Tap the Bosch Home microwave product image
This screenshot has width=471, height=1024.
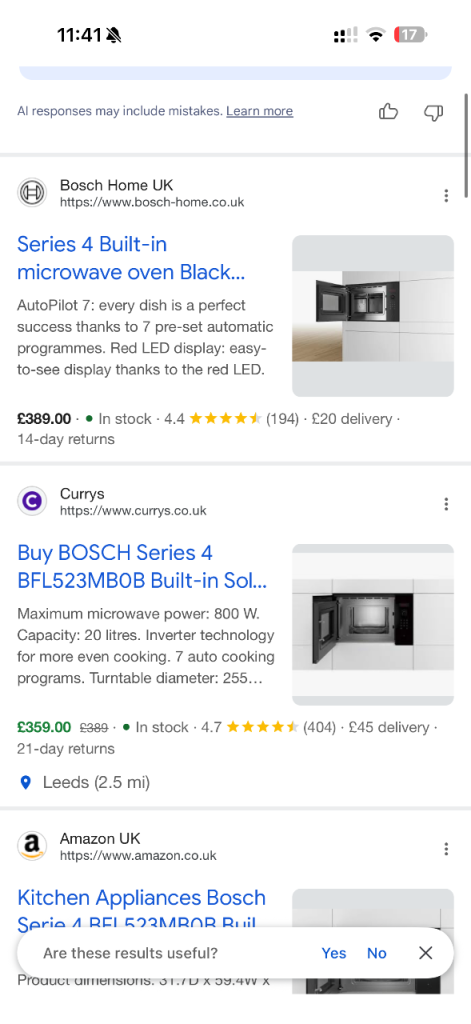point(372,315)
